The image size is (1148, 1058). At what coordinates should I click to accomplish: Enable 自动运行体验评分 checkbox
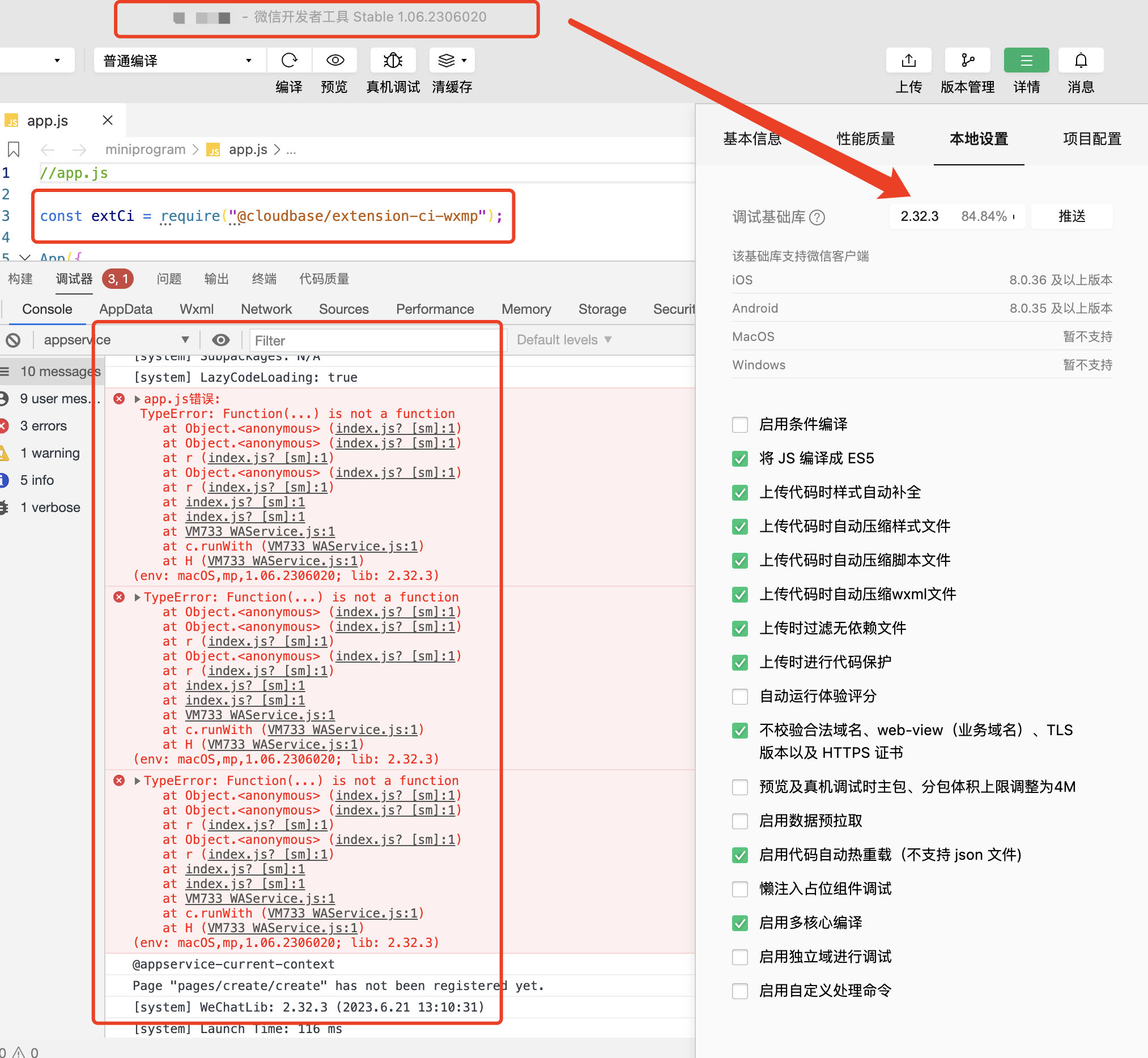point(739,697)
